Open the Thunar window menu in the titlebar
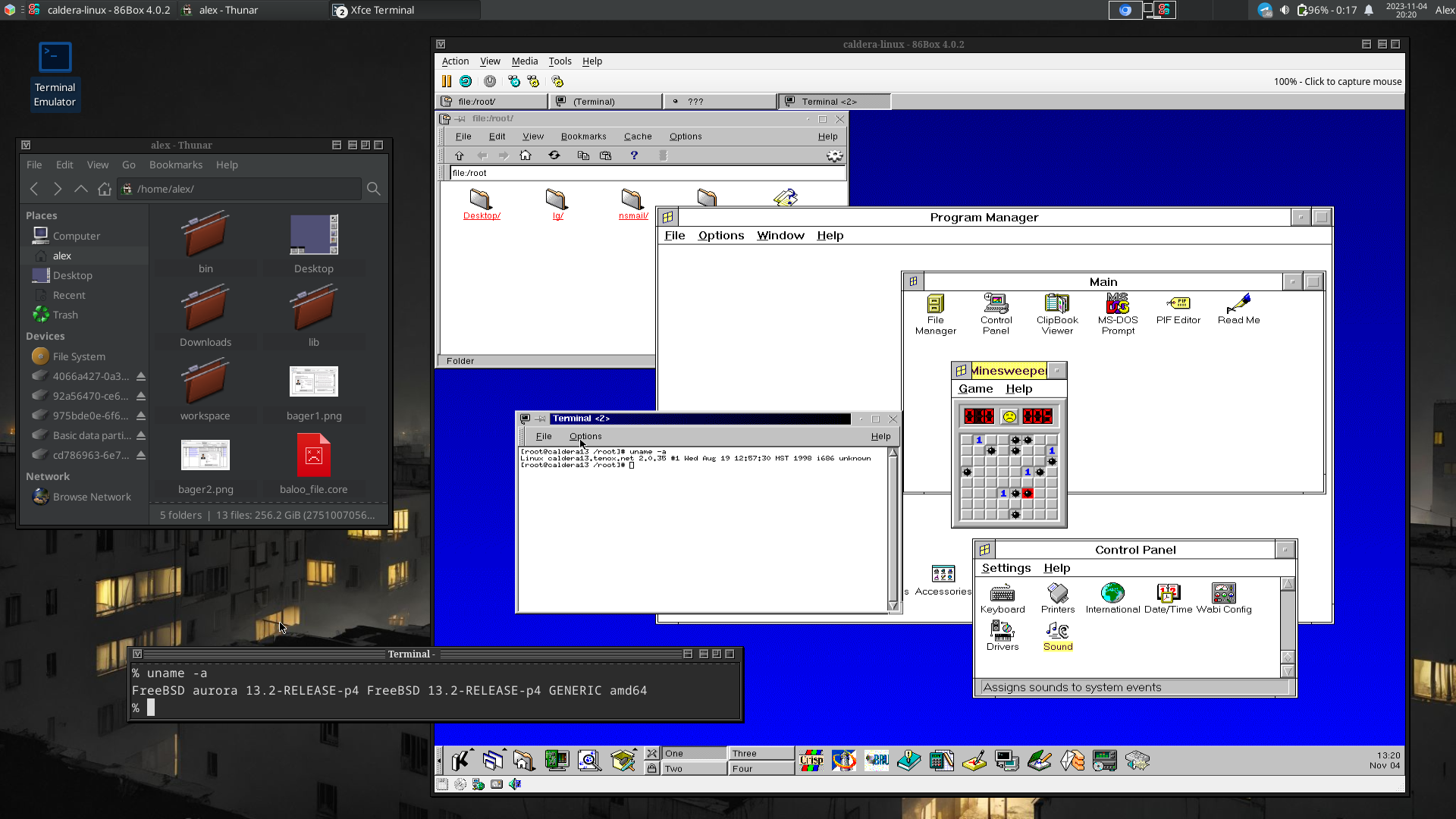The image size is (1456, 819). click(26, 145)
